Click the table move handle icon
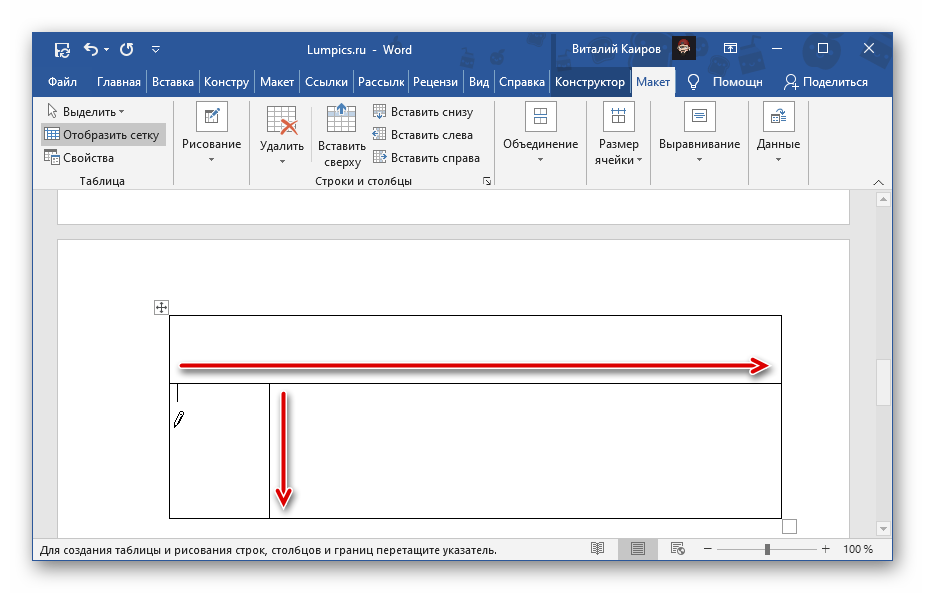This screenshot has width=925, height=593. tap(161, 308)
